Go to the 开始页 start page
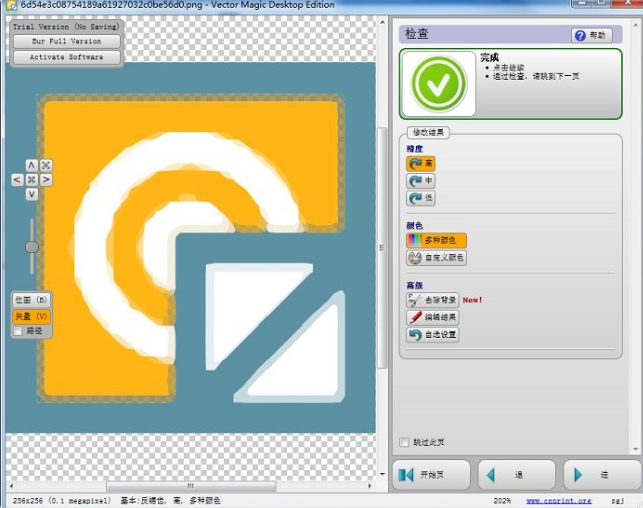Image resolution: width=643 pixels, height=508 pixels. tap(431, 475)
